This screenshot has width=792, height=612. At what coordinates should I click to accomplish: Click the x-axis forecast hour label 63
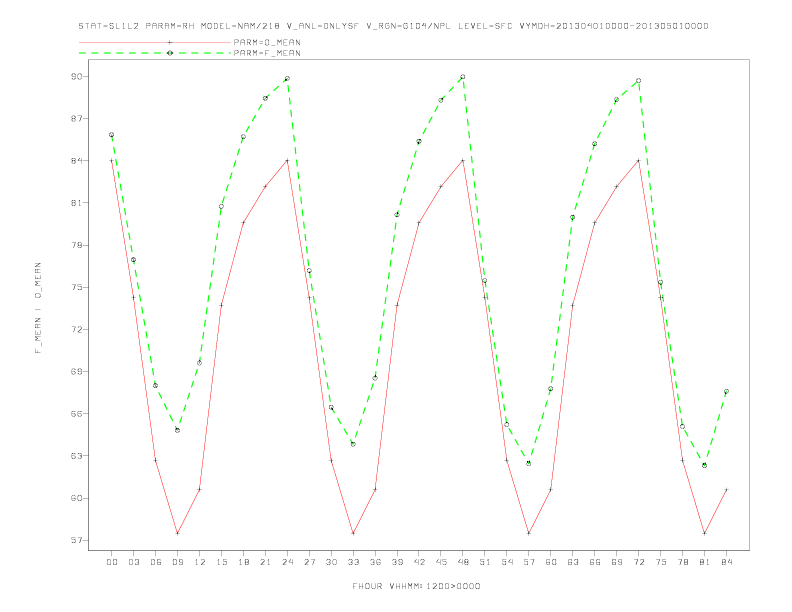coord(573,562)
